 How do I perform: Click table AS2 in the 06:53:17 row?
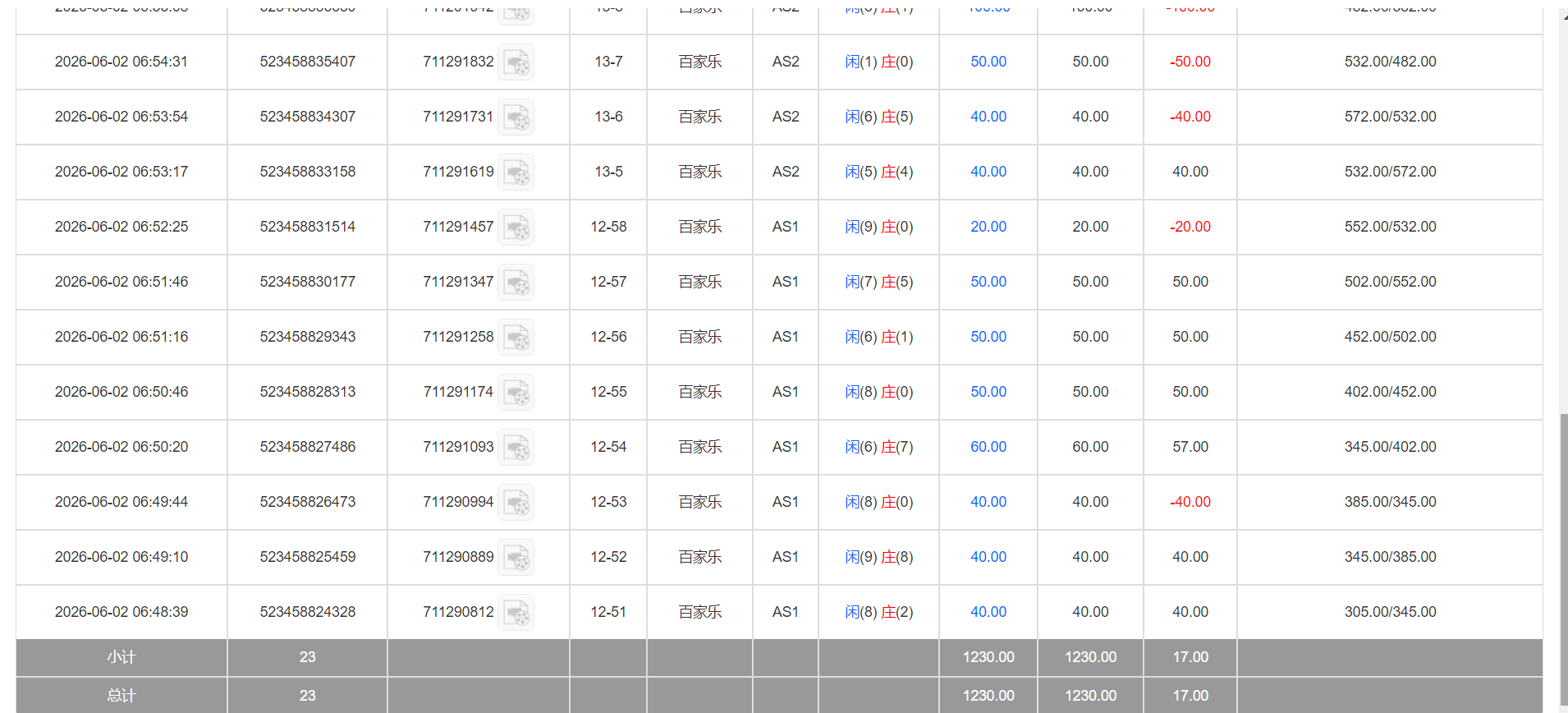pyautogui.click(x=786, y=172)
